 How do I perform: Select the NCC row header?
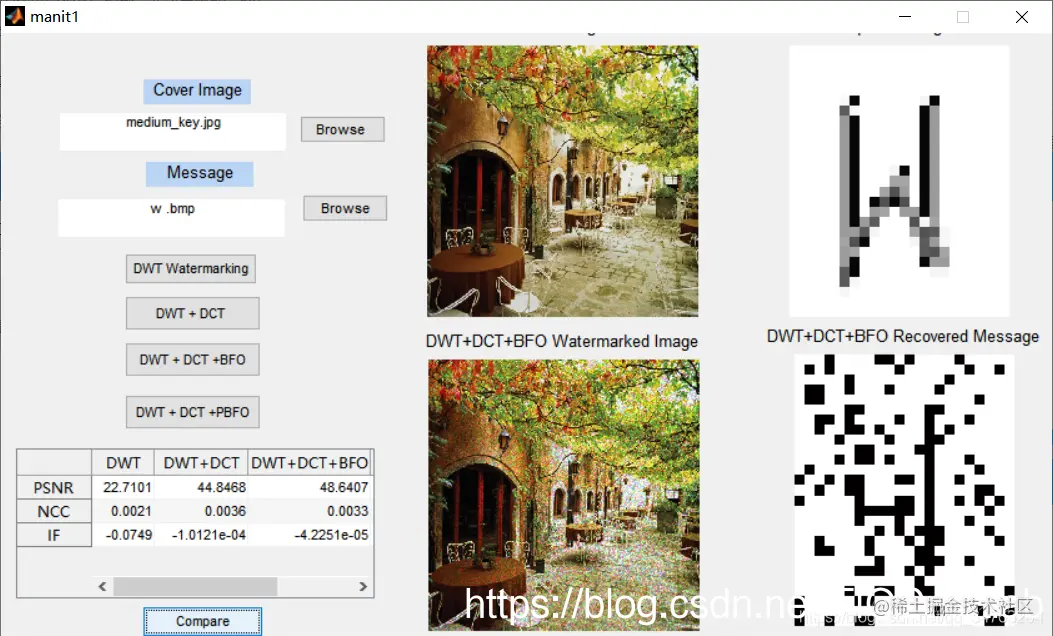click(x=54, y=512)
